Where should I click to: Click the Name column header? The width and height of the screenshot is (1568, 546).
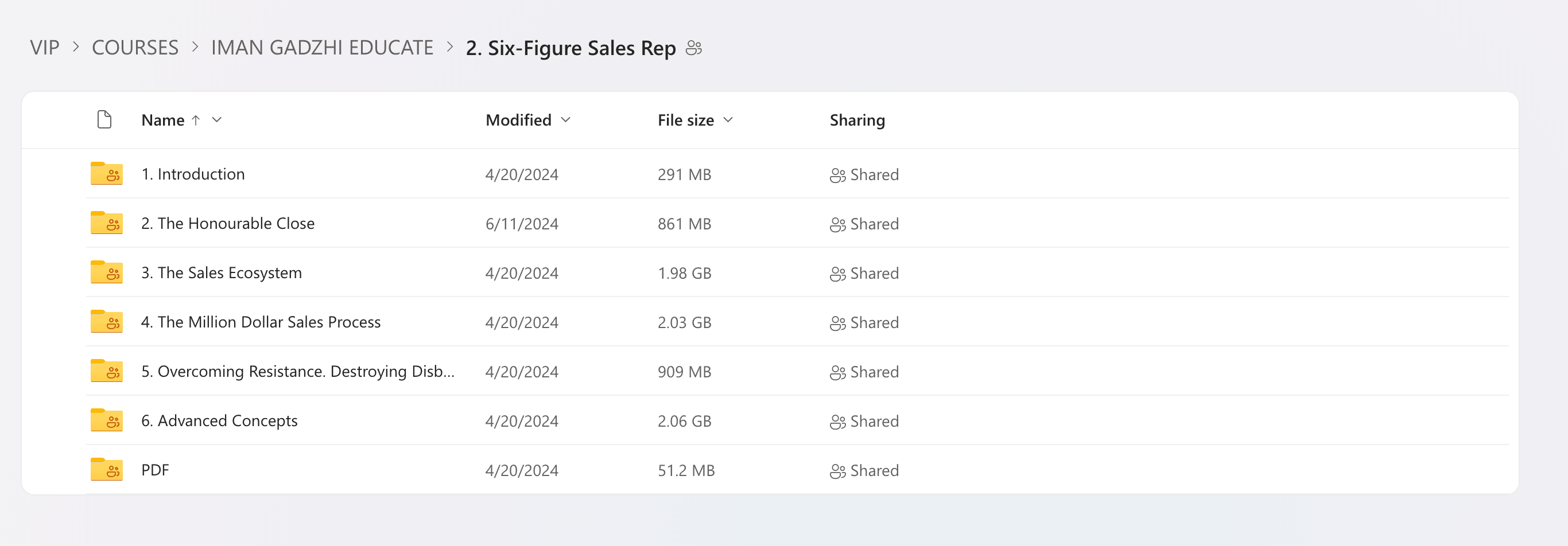click(x=163, y=120)
